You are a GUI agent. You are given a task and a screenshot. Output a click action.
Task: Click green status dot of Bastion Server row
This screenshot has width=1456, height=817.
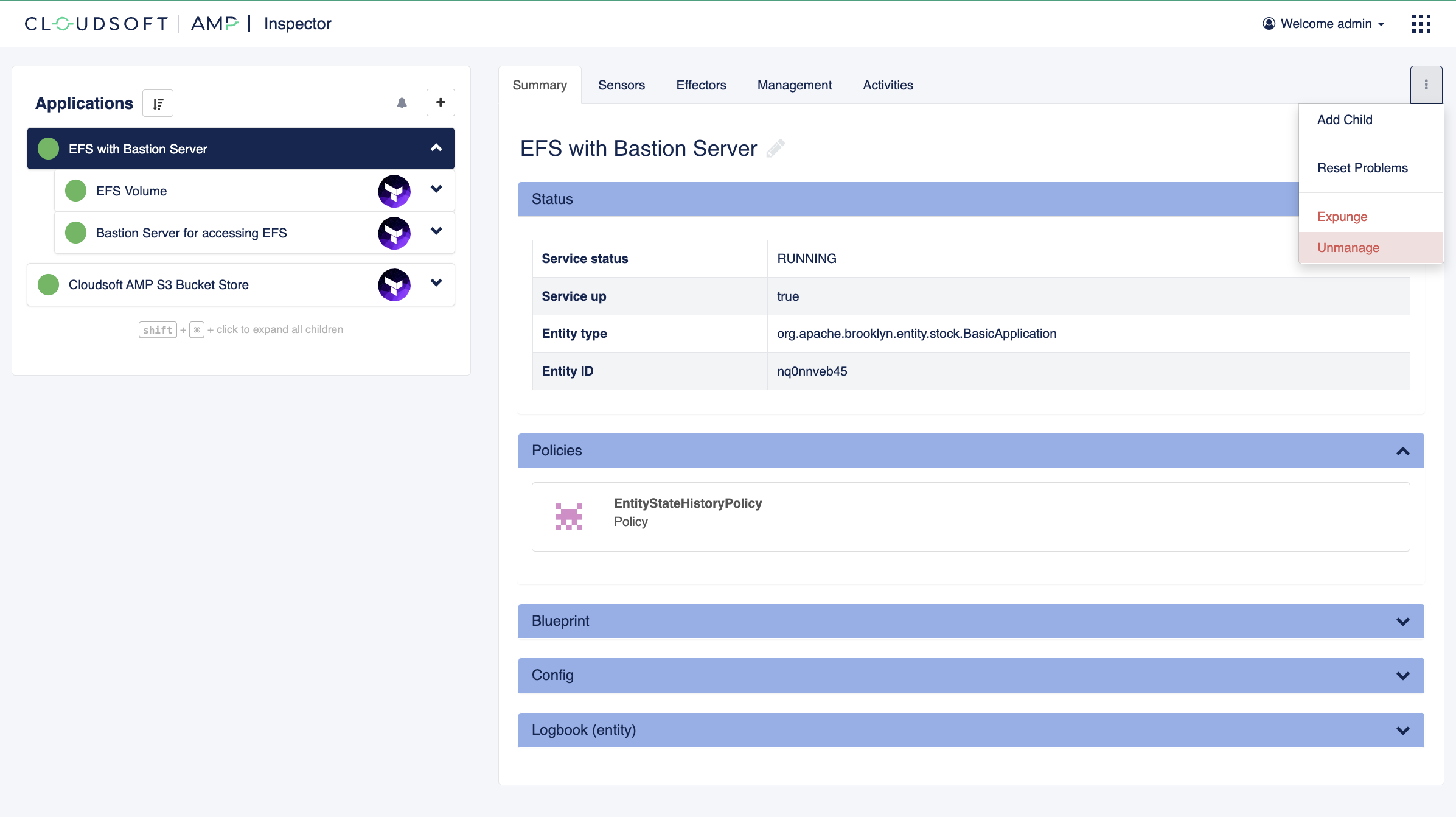(x=76, y=233)
